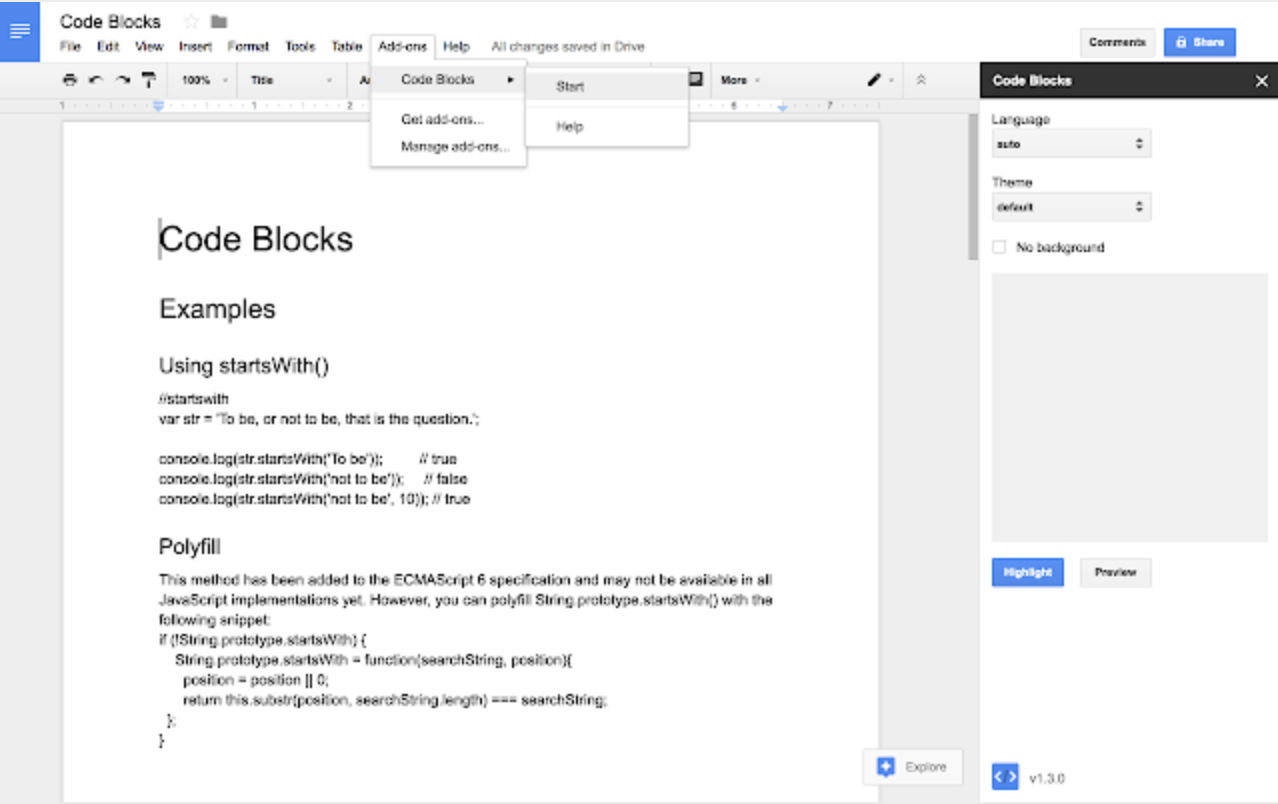Open the Insert menu

[x=195, y=46]
